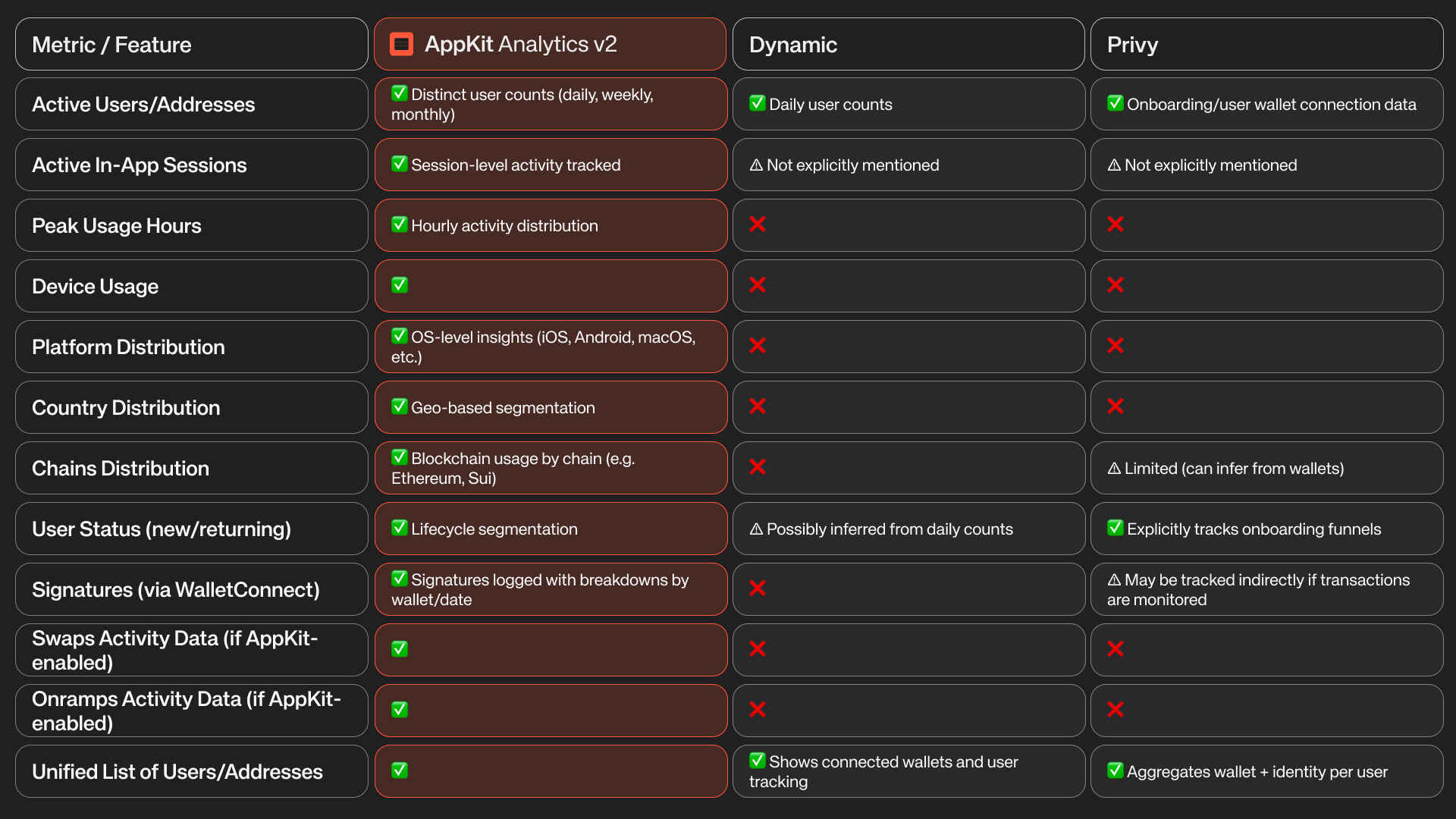Click red X in Dynamic Signatures row
1456x819 pixels.
757,588
